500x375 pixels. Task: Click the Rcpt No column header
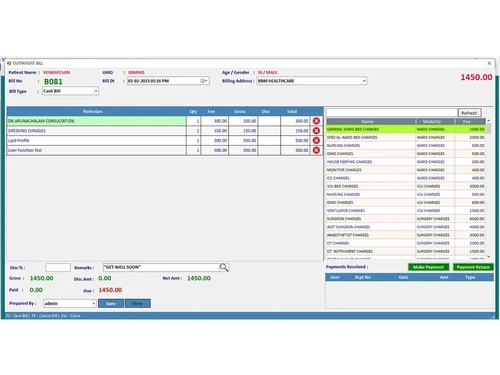pos(363,277)
